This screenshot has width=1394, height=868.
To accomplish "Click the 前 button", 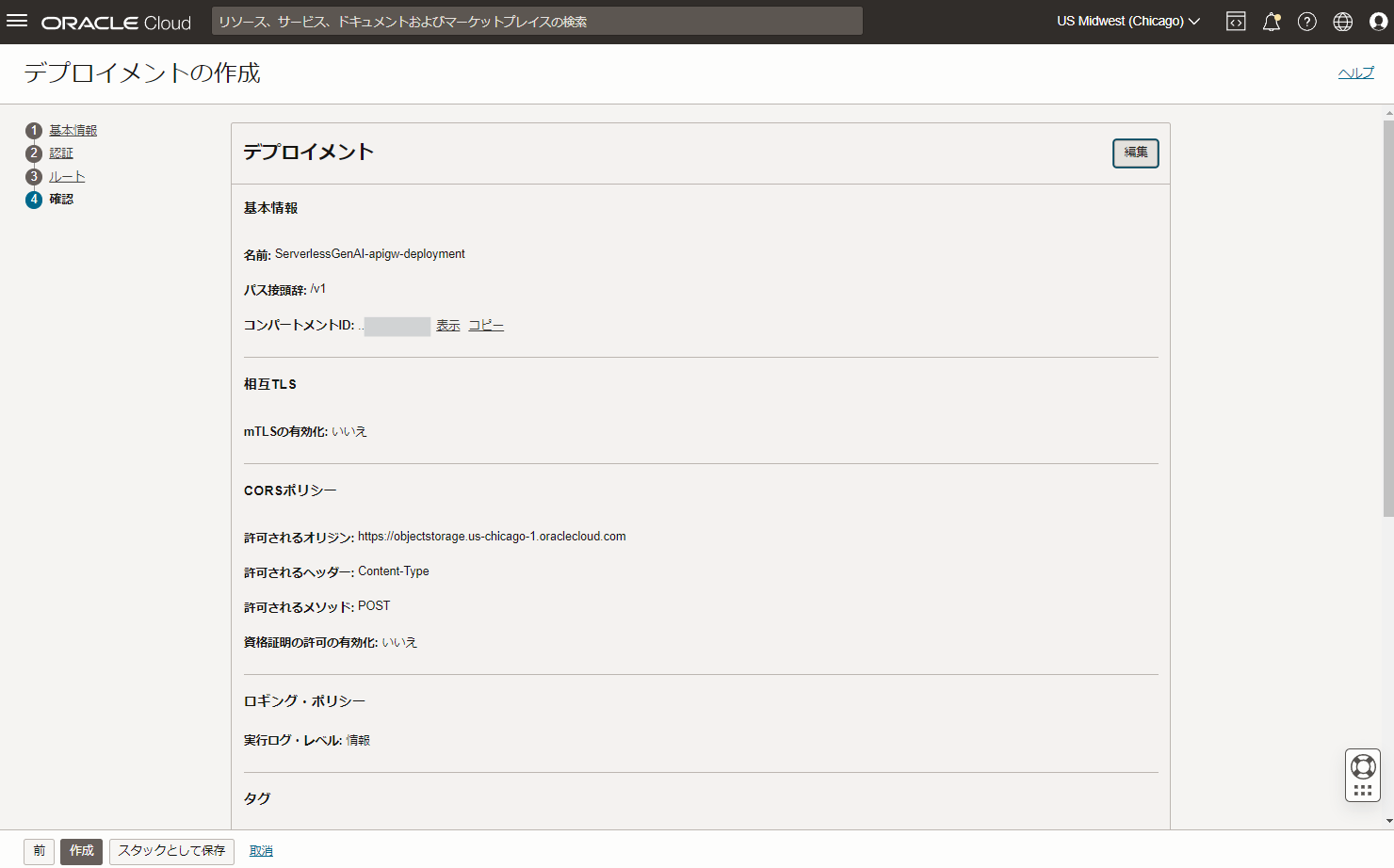I will (39, 851).
